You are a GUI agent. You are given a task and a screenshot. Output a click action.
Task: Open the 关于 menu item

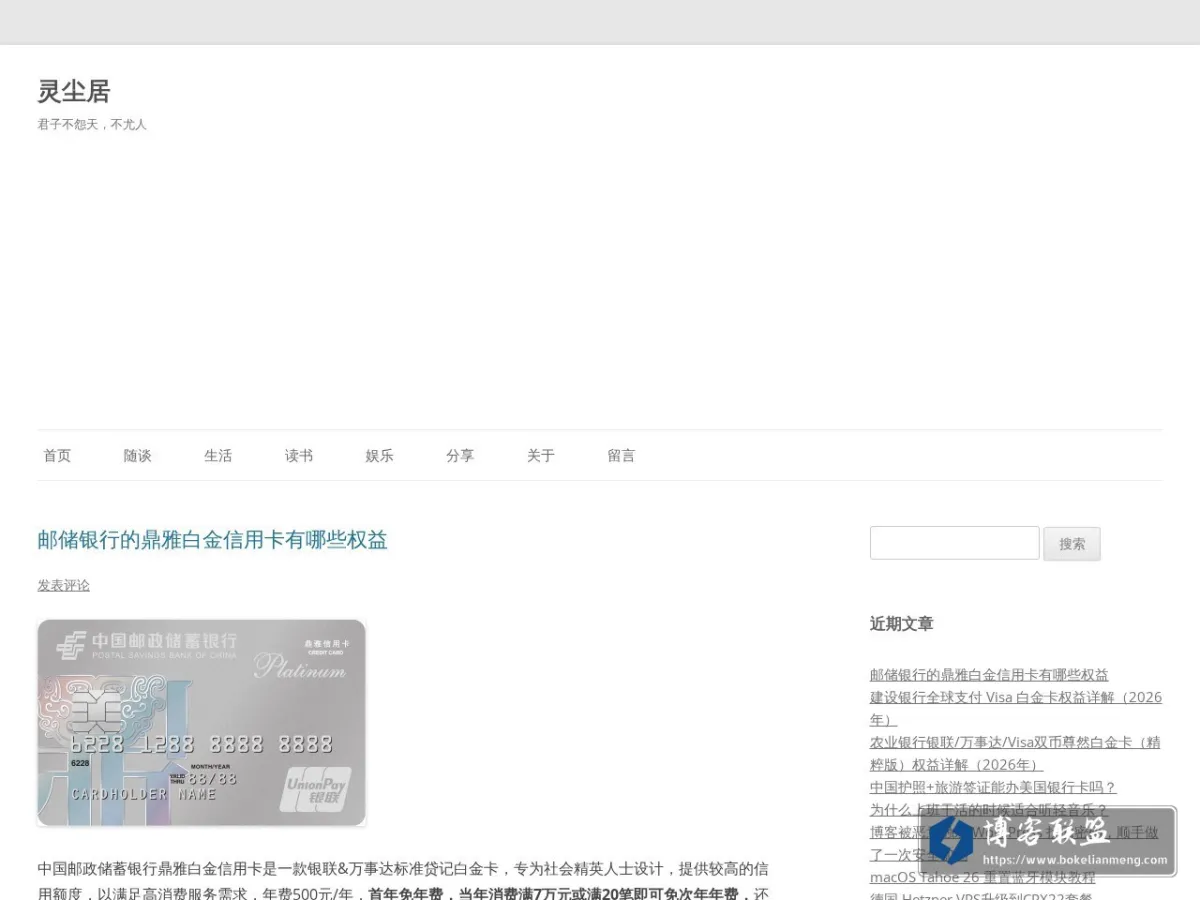tap(541, 455)
